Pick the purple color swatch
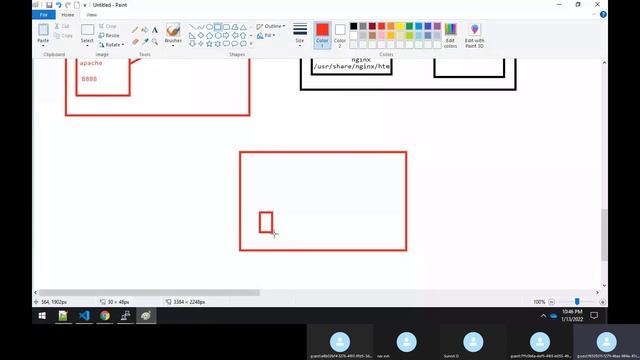640x360 pixels. click(x=437, y=26)
